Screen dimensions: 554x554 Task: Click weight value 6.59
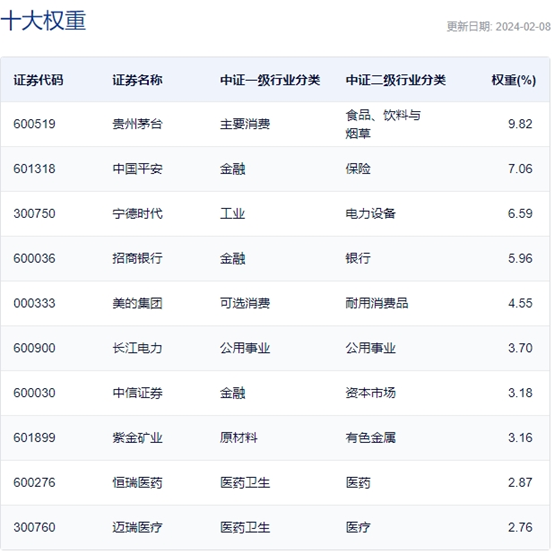point(520,214)
